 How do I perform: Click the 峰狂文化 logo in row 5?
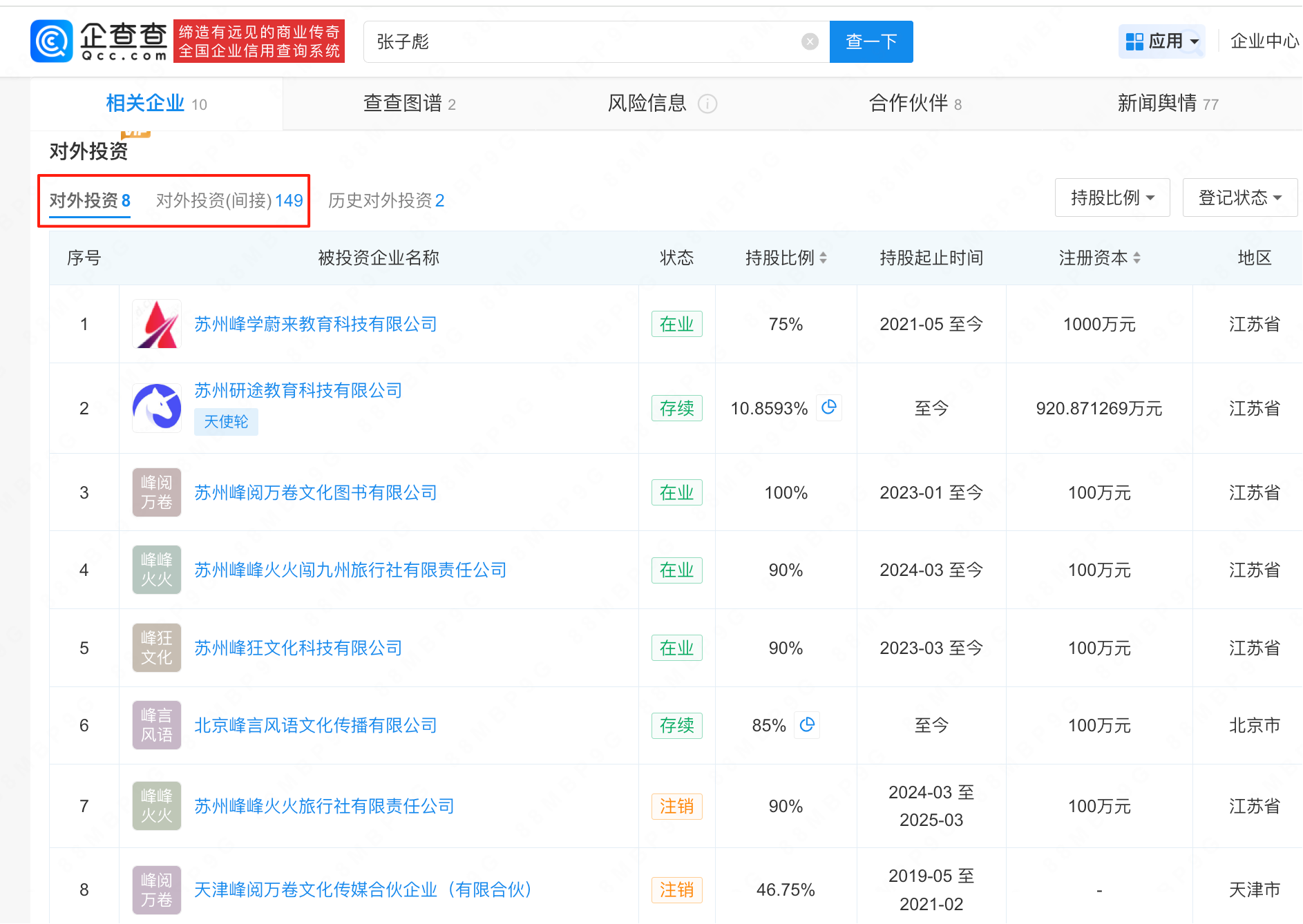pyautogui.click(x=157, y=648)
